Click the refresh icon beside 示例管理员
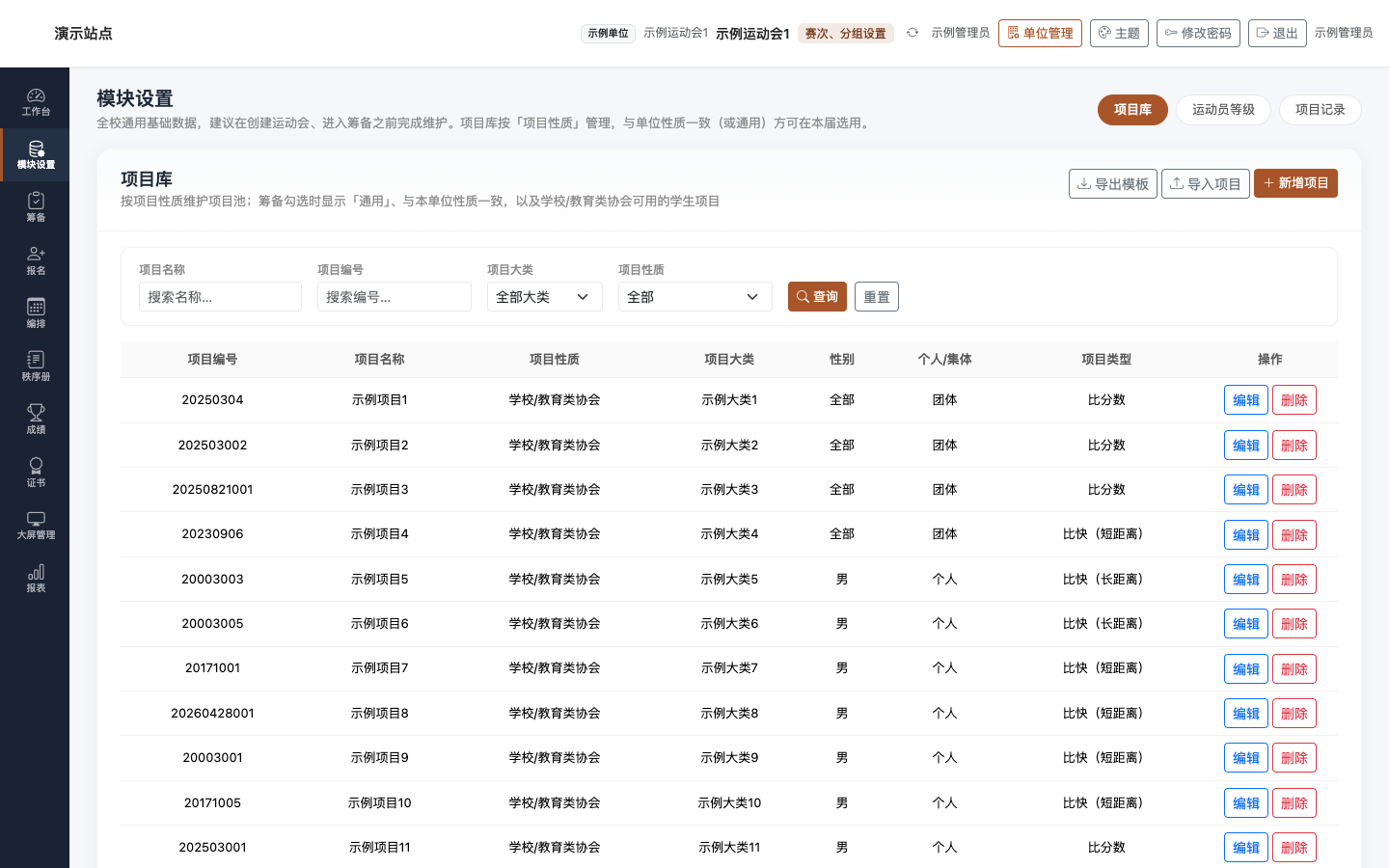1389x868 pixels. pos(912,33)
